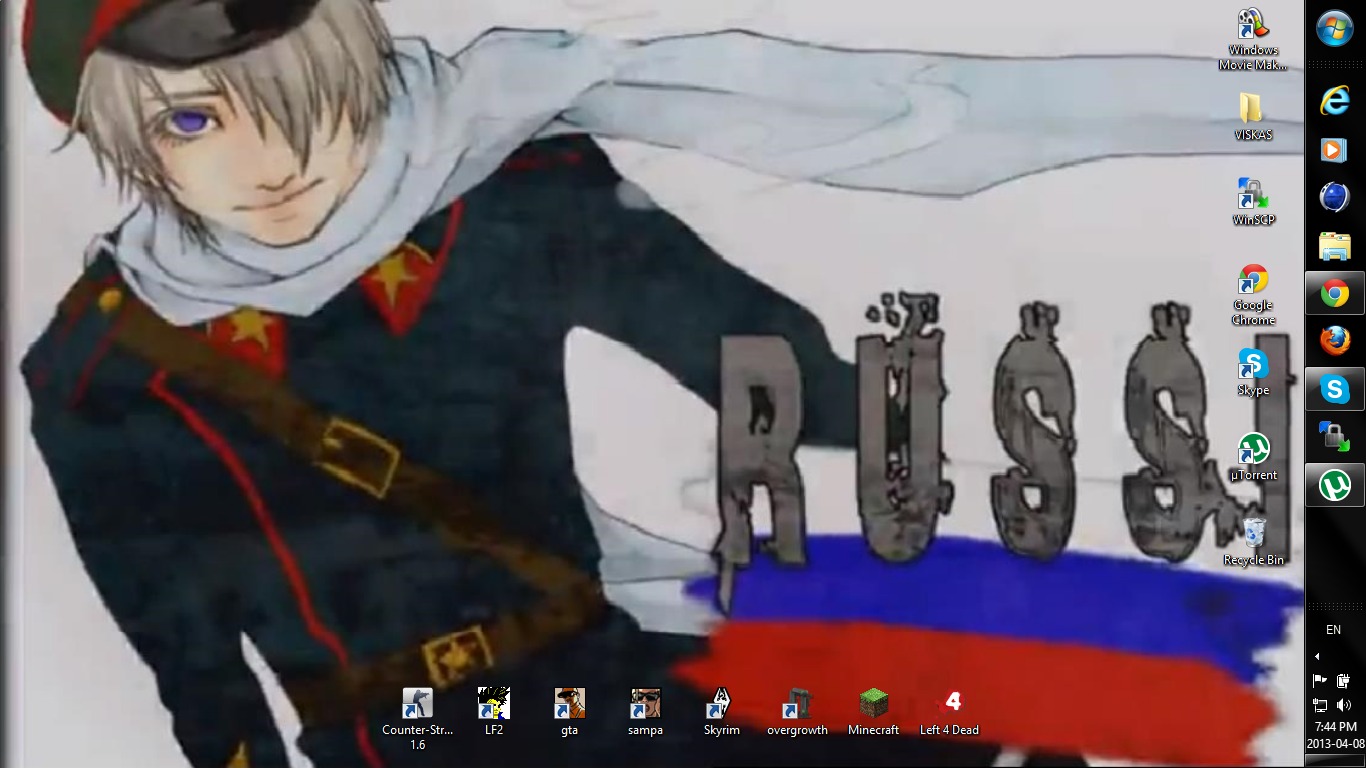Click the Show desktop button on the taskbar
1366x768 pixels.
tap(1335, 761)
